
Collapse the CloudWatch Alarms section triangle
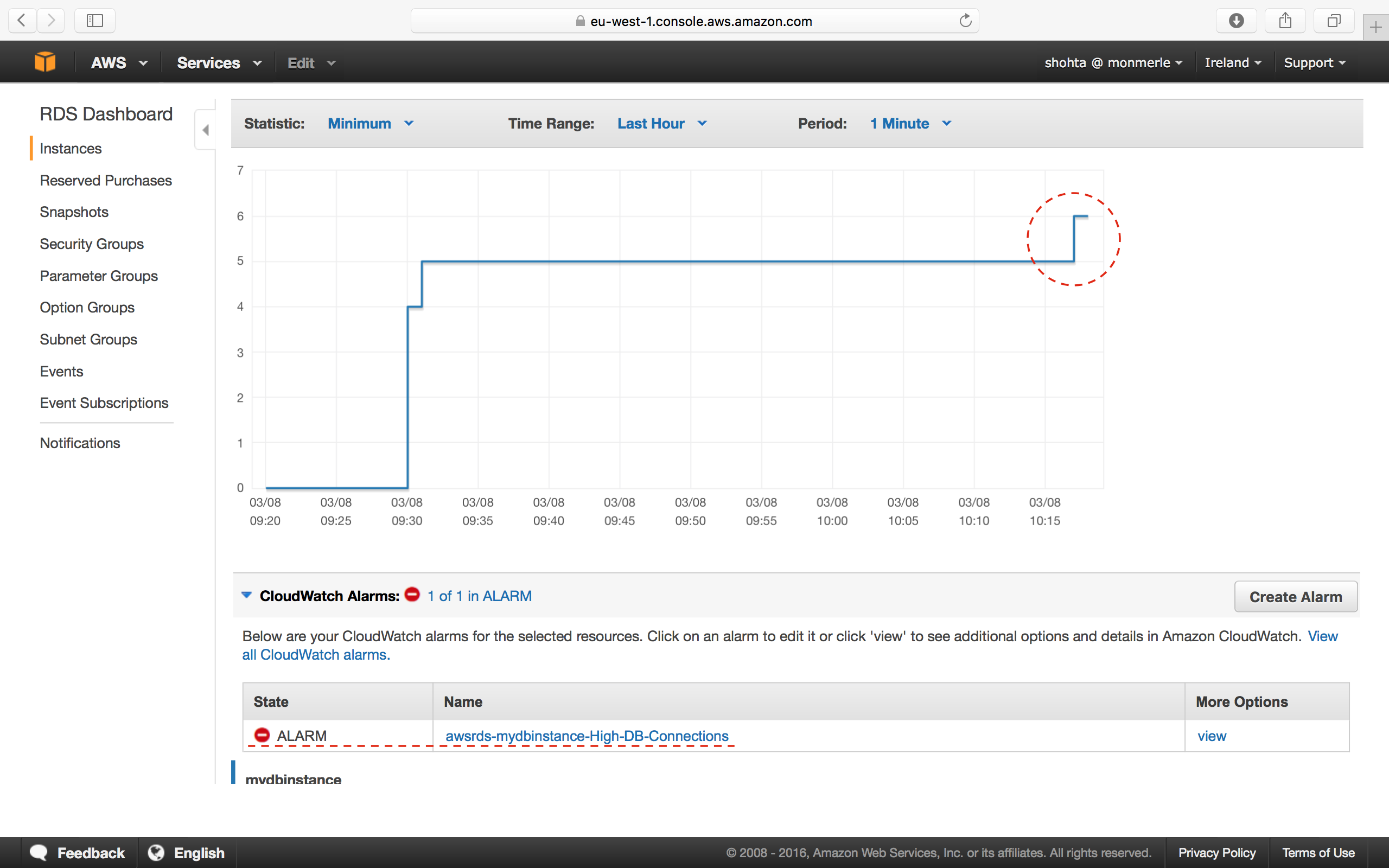click(x=247, y=595)
